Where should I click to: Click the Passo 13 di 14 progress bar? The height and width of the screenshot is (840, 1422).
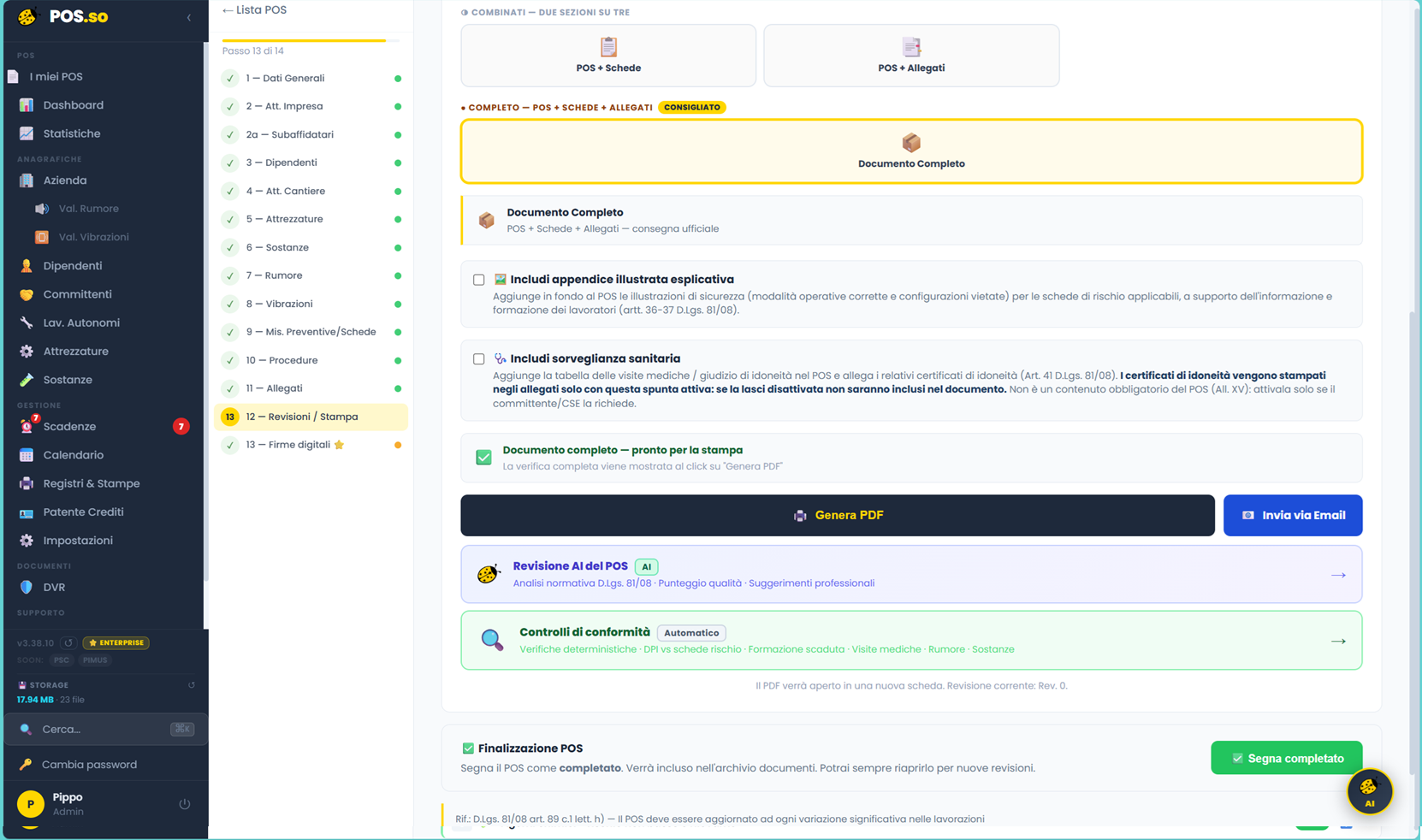(x=311, y=40)
